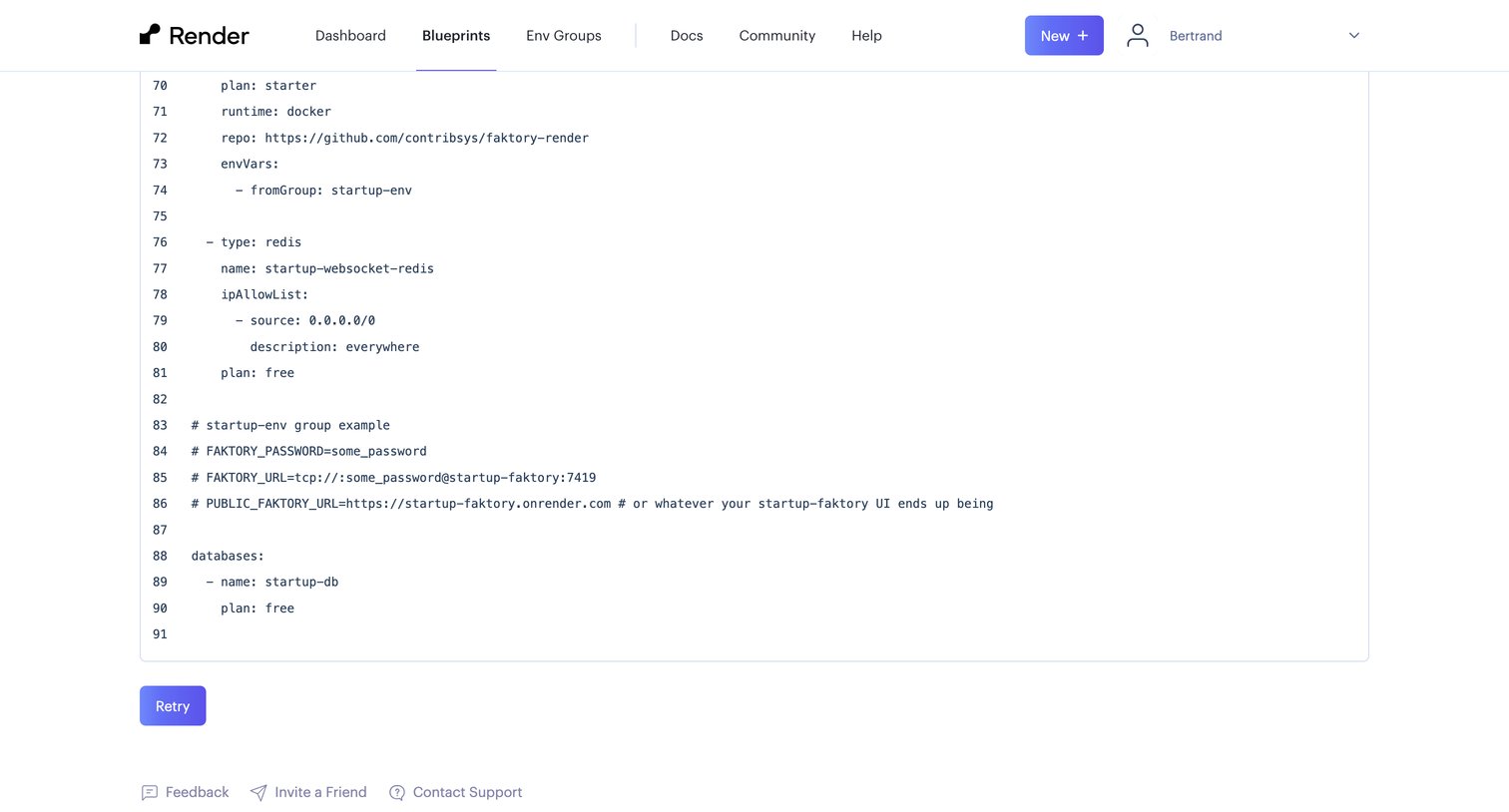The width and height of the screenshot is (1509, 812).
Task: Click the '- type: redis' line
Action: 253,242
